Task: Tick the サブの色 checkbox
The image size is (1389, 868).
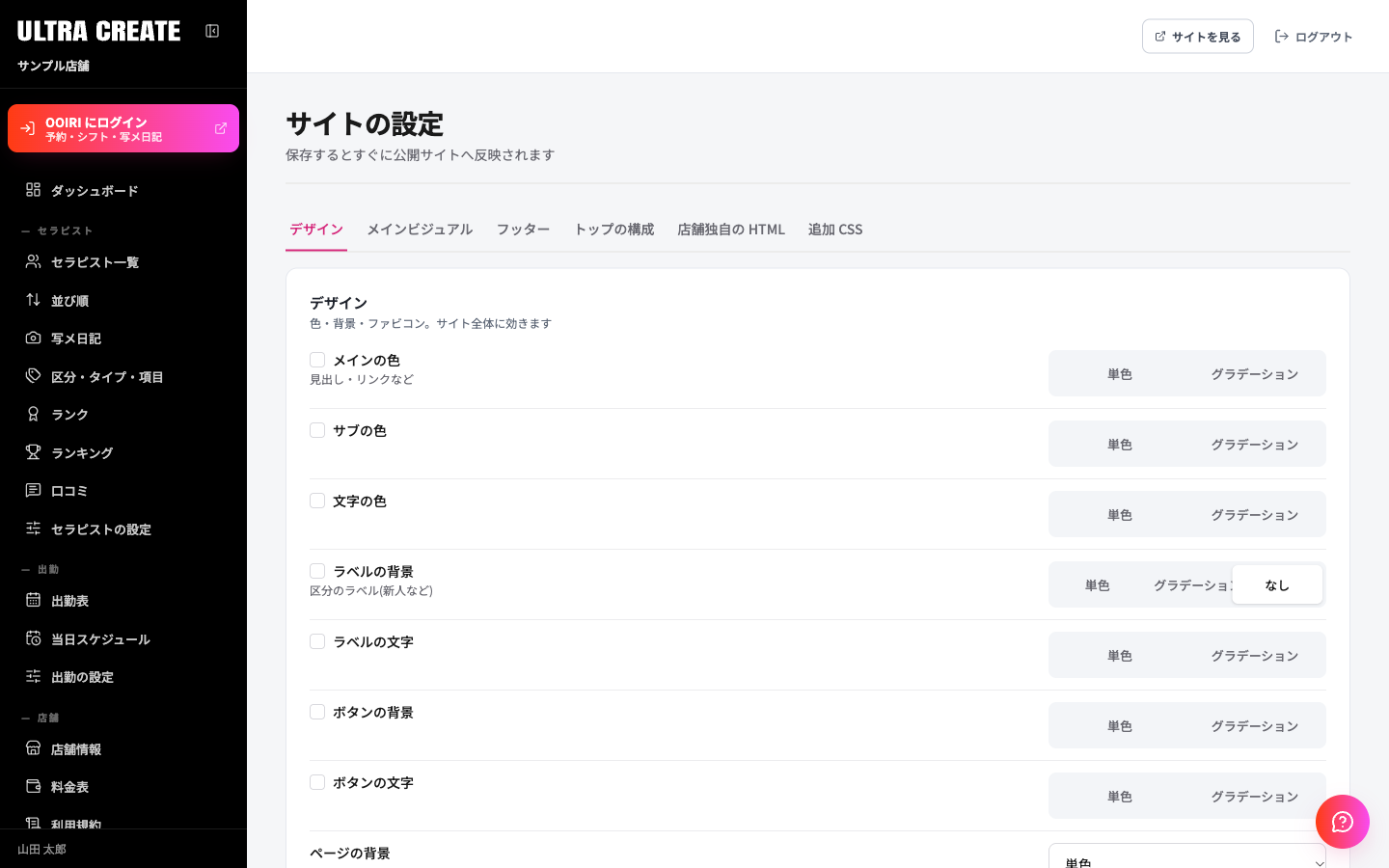Action: 317,430
